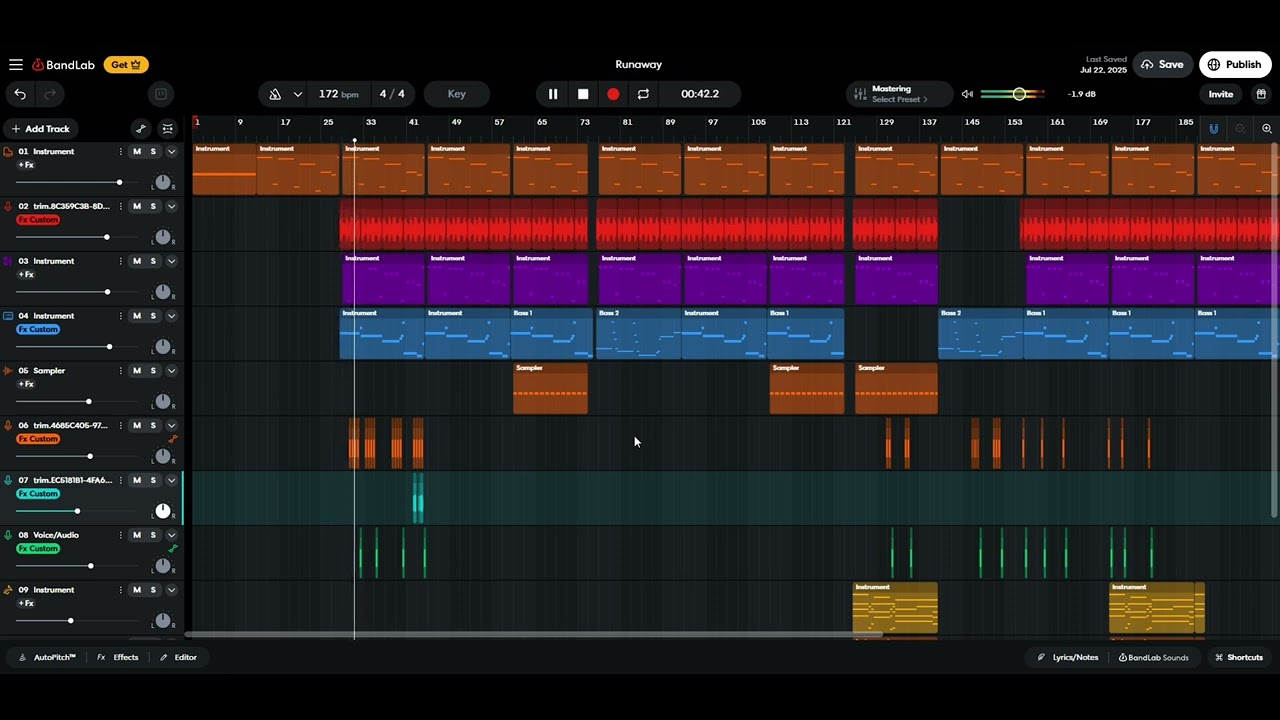Image resolution: width=1280 pixels, height=720 pixels.
Task: Click the microphone icon of track 02
Action: [x=8, y=207]
